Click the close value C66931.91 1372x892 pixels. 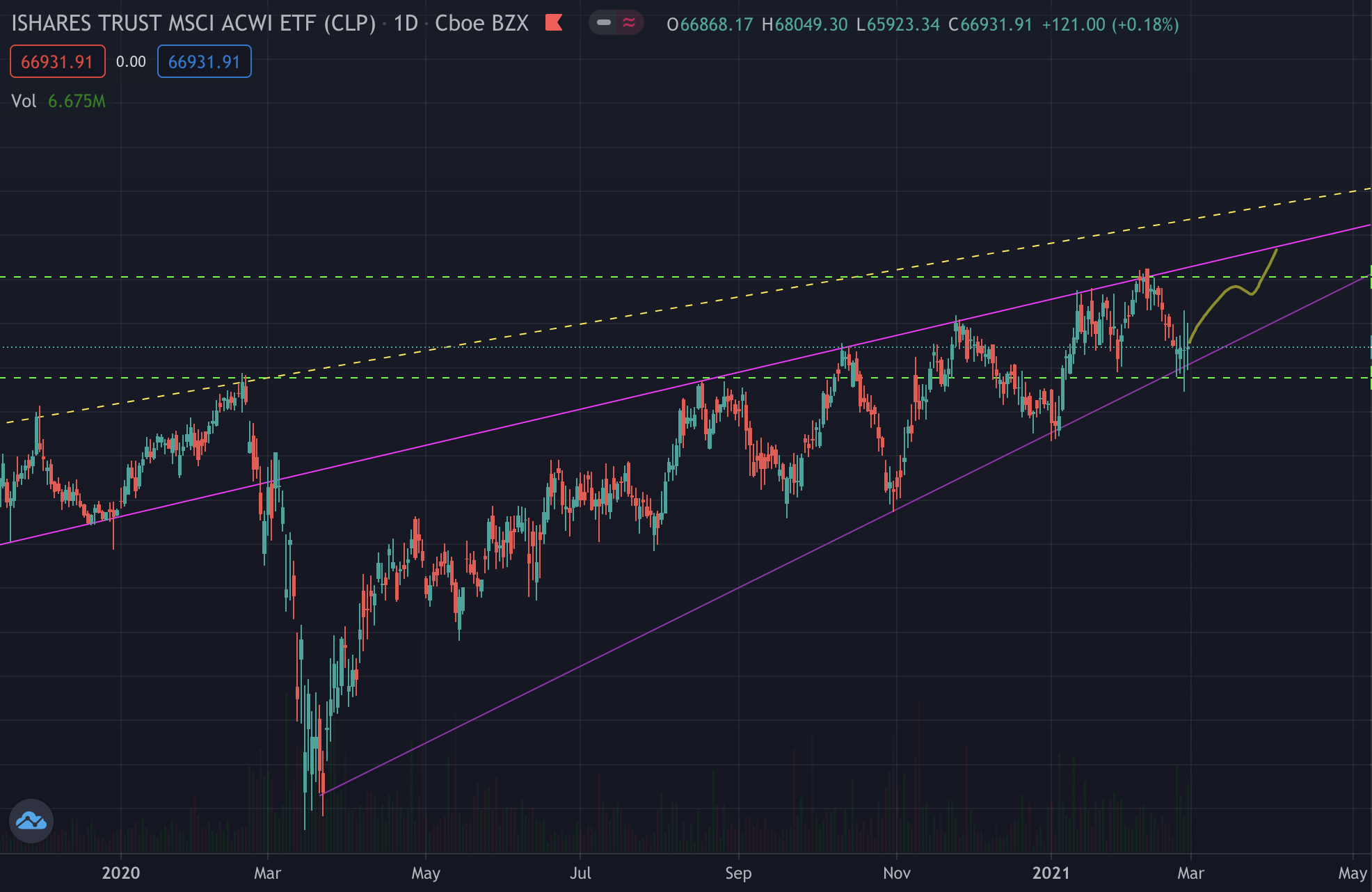click(991, 24)
